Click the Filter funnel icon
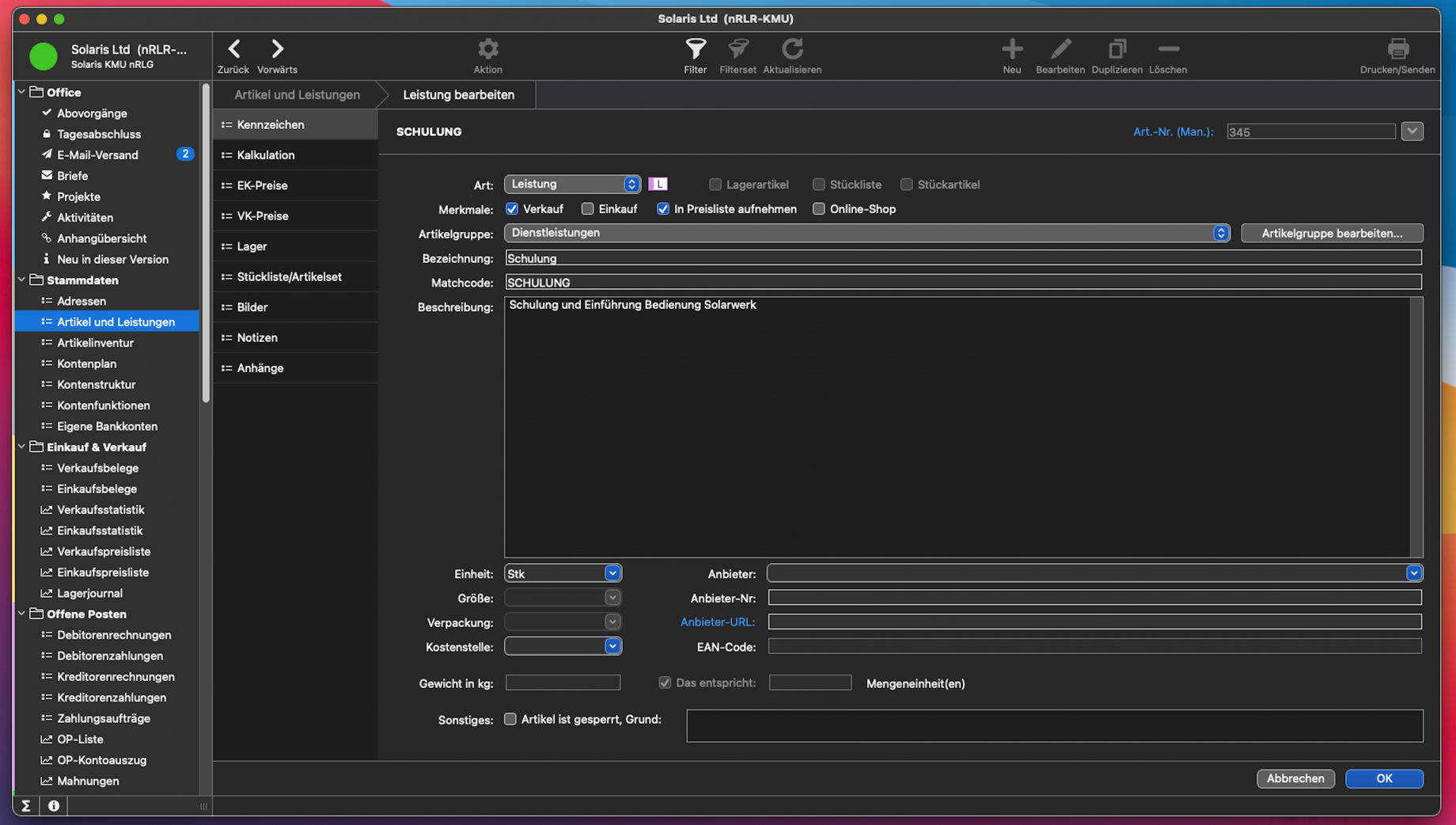This screenshot has height=825, width=1456. pos(695,49)
